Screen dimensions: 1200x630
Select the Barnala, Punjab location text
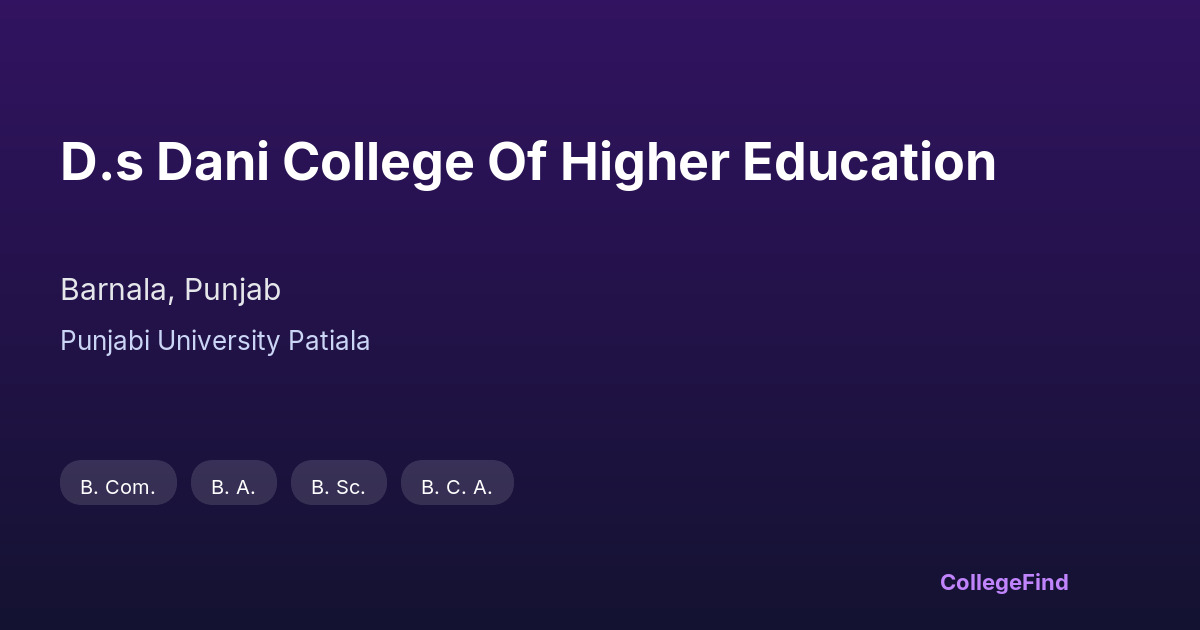coord(170,290)
